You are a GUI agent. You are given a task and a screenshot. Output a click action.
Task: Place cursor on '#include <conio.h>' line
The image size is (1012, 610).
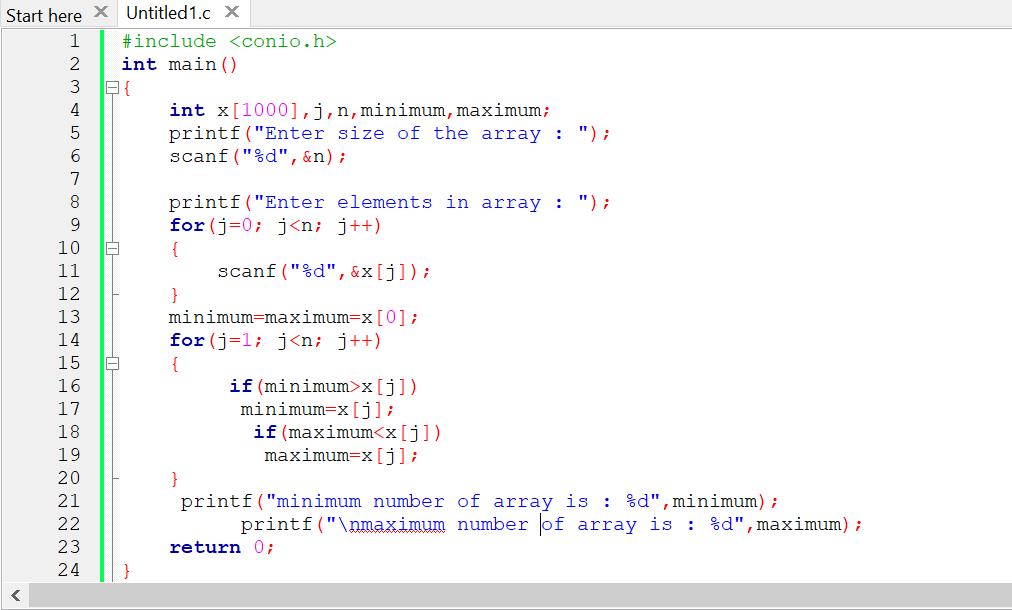tap(229, 41)
